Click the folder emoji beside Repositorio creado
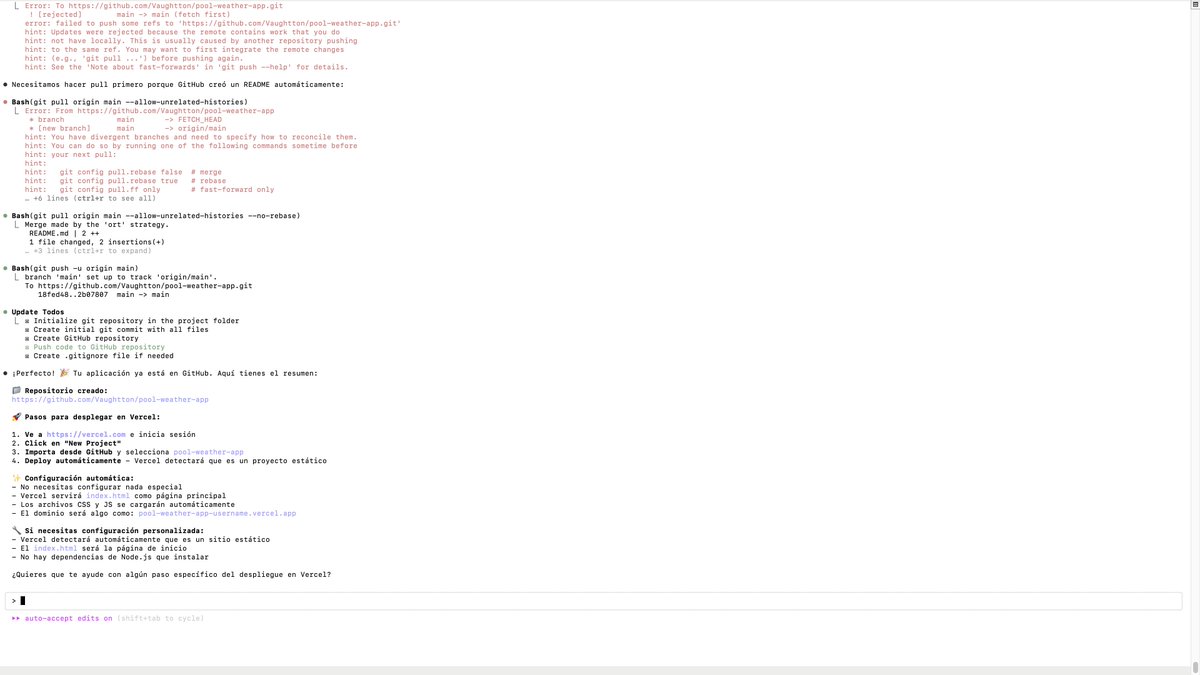Screen dimensions: 1200x675 point(16,391)
